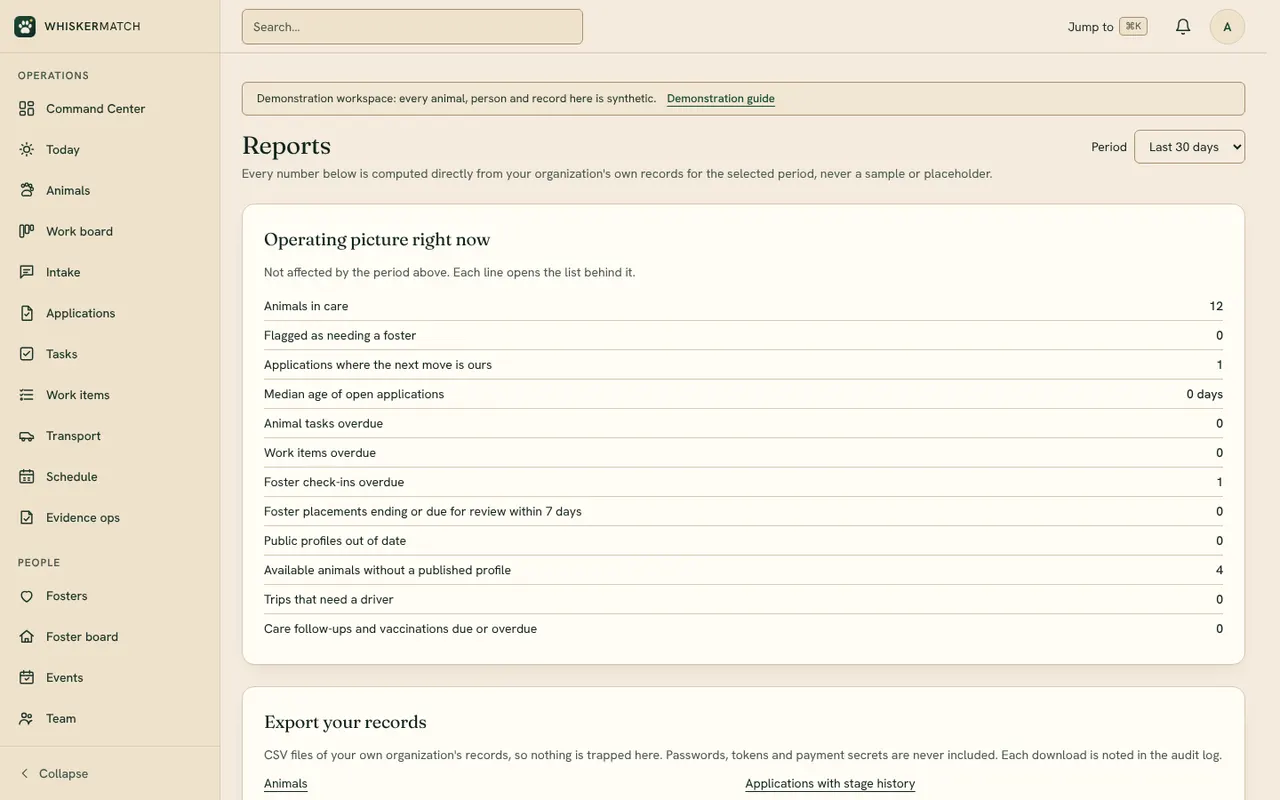Click the Animals paw icon in sidebar

click(27, 190)
